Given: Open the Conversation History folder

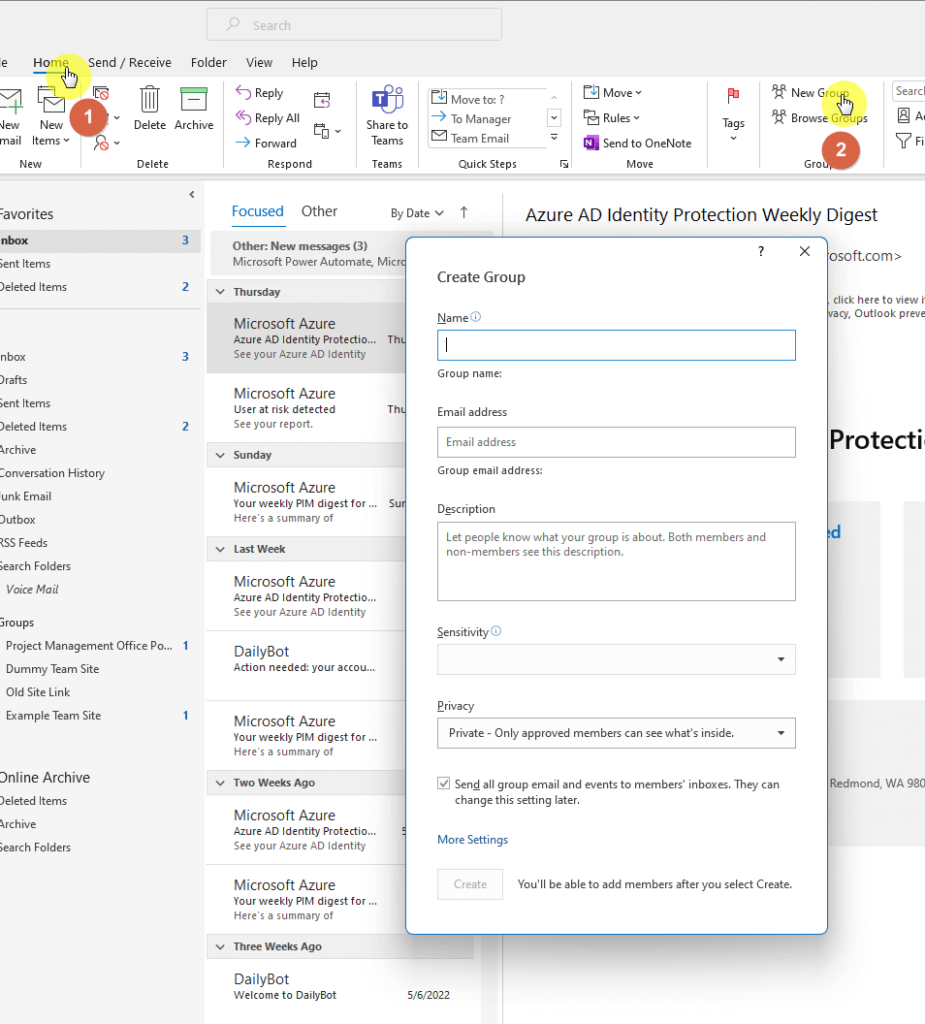Looking at the screenshot, I should (52, 473).
